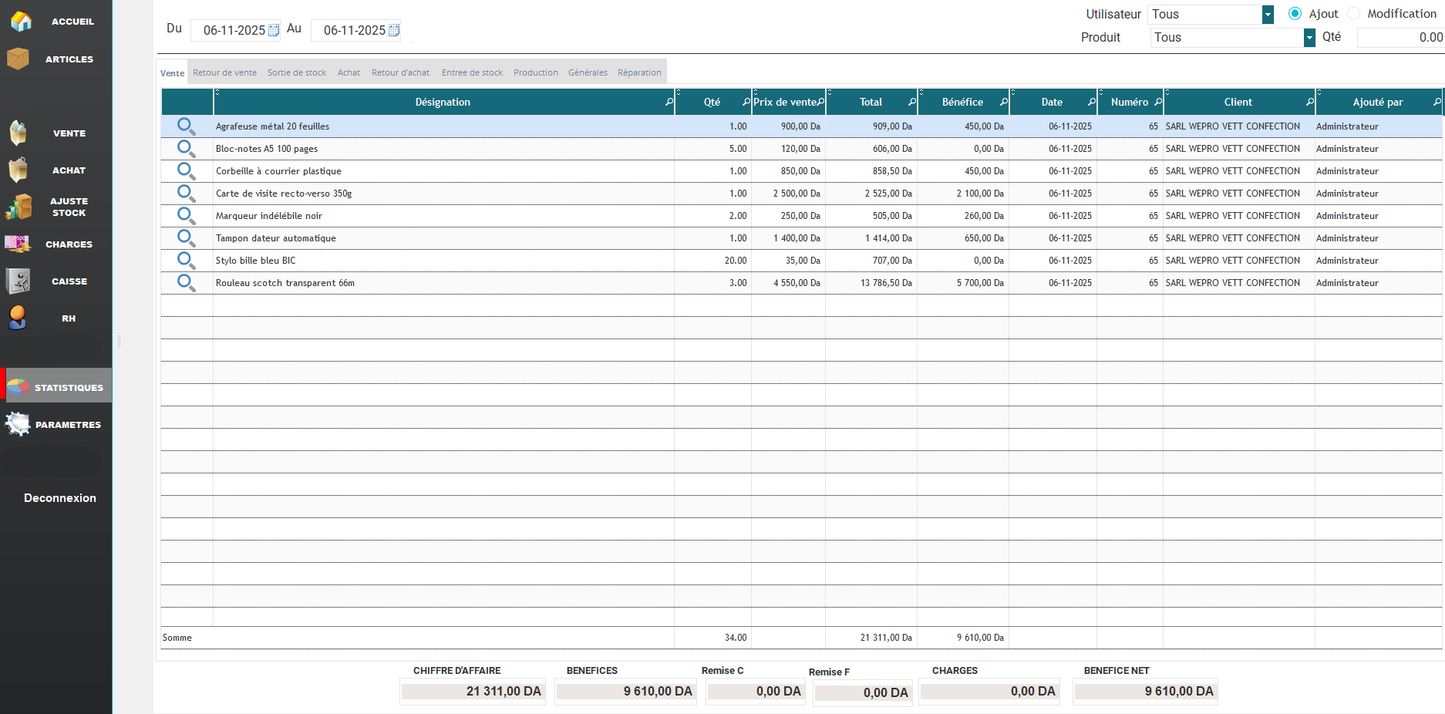Open the Caisse safe icon
Screen dimensions: 1445x714
pos(18,281)
